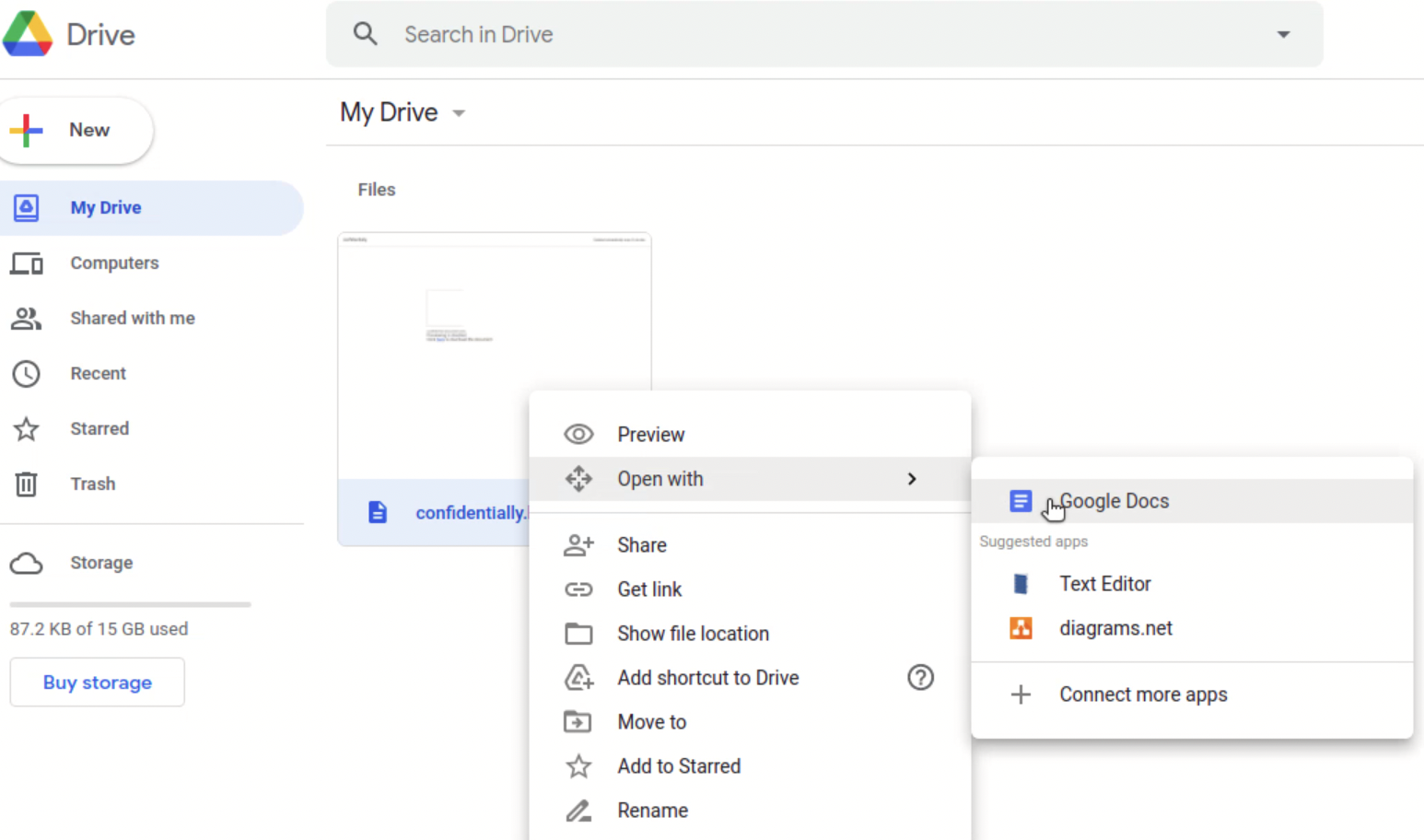Choose Preview from context menu

(750, 435)
